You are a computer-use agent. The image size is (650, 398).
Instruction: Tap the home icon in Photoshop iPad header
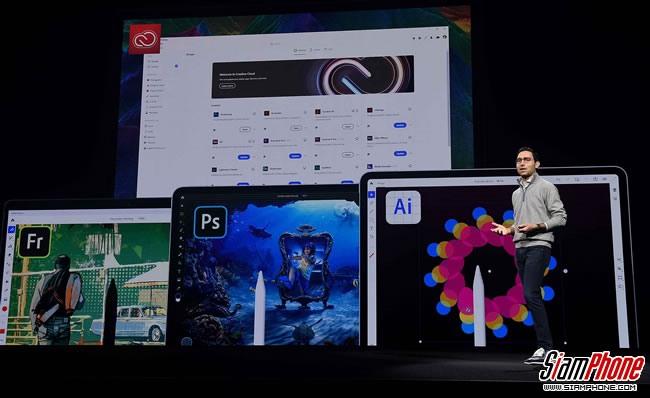(182, 197)
